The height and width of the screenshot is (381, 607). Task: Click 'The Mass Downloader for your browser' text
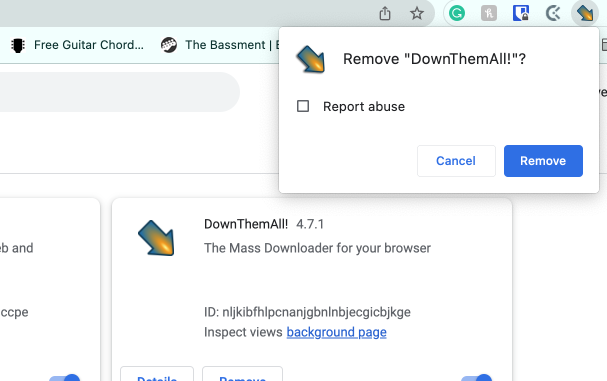(317, 248)
